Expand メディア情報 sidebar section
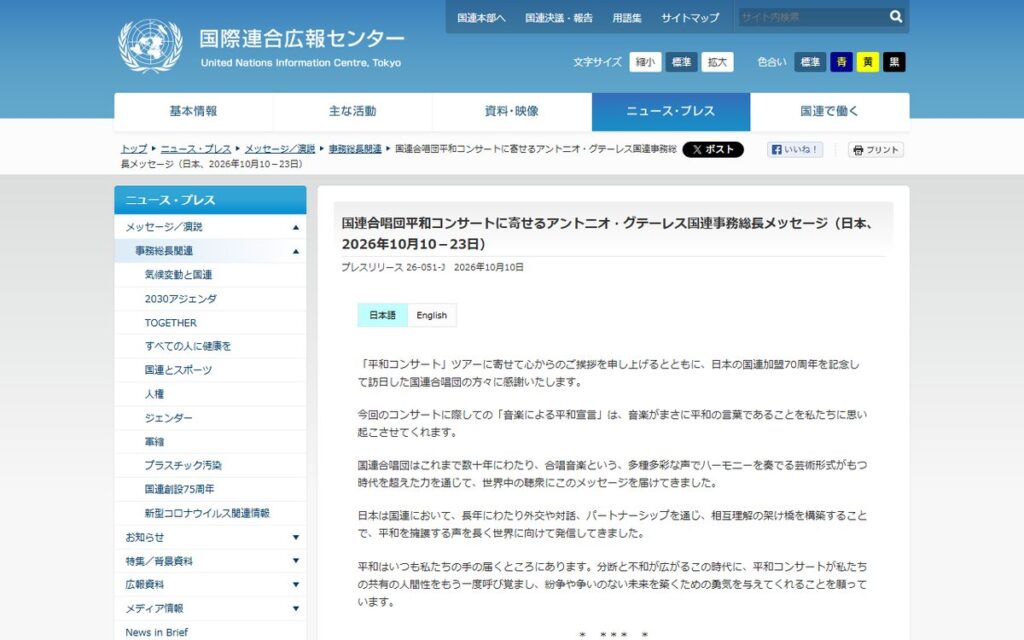 click(x=296, y=609)
